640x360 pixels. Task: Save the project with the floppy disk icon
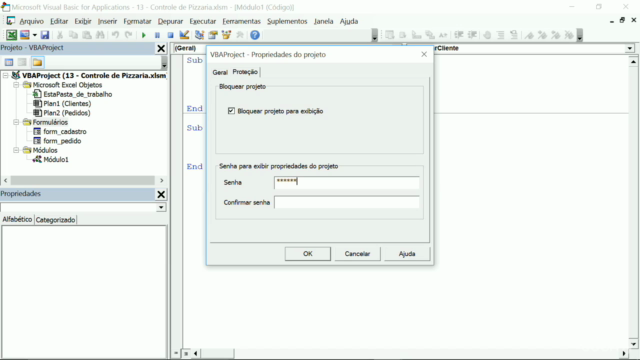click(x=45, y=35)
